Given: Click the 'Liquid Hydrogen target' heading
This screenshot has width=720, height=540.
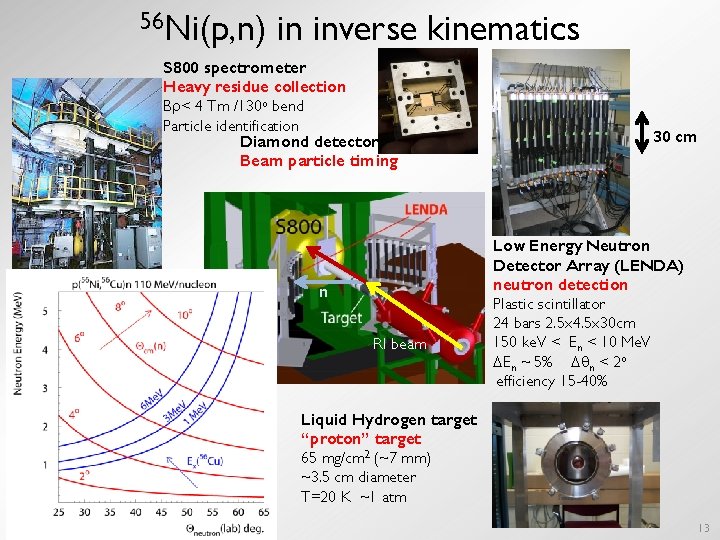Looking at the screenshot, I should [389, 420].
